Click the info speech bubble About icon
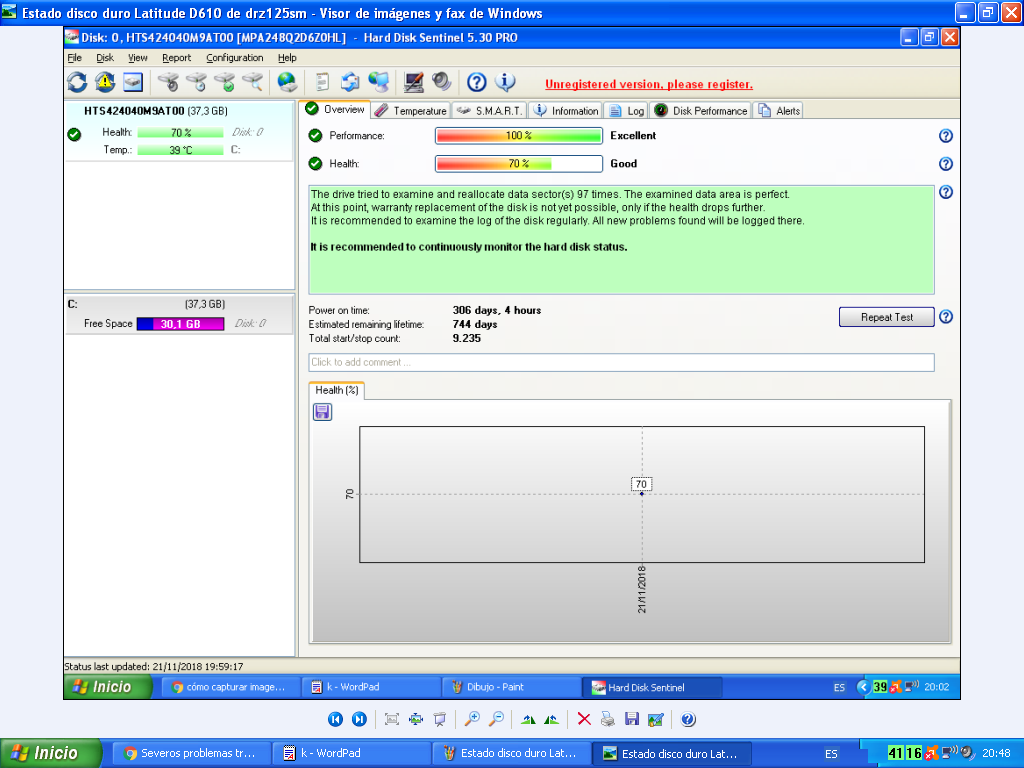The image size is (1024, 768). click(x=505, y=82)
